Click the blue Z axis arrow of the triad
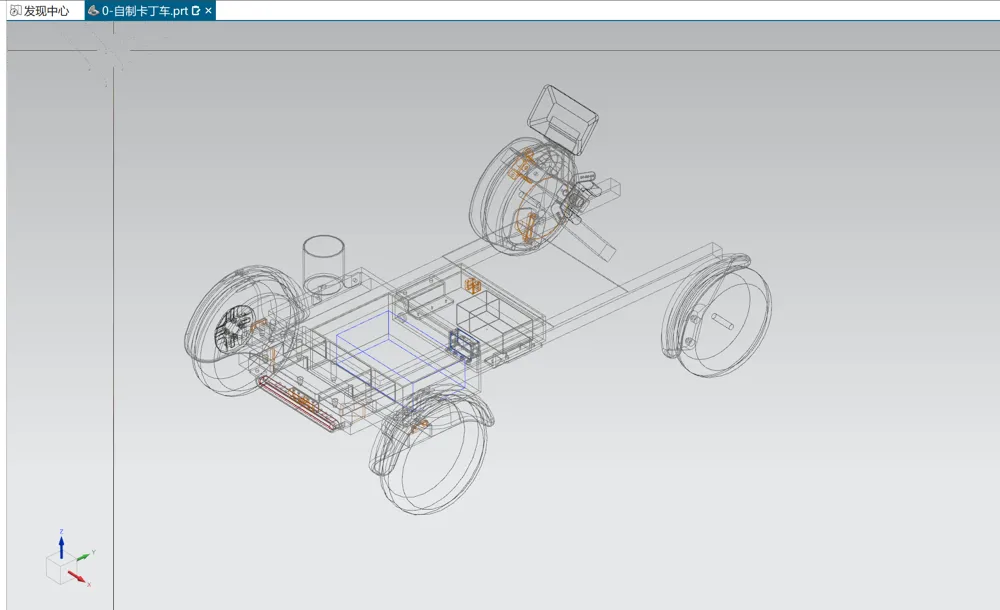The height and width of the screenshot is (610, 1000). [61, 547]
